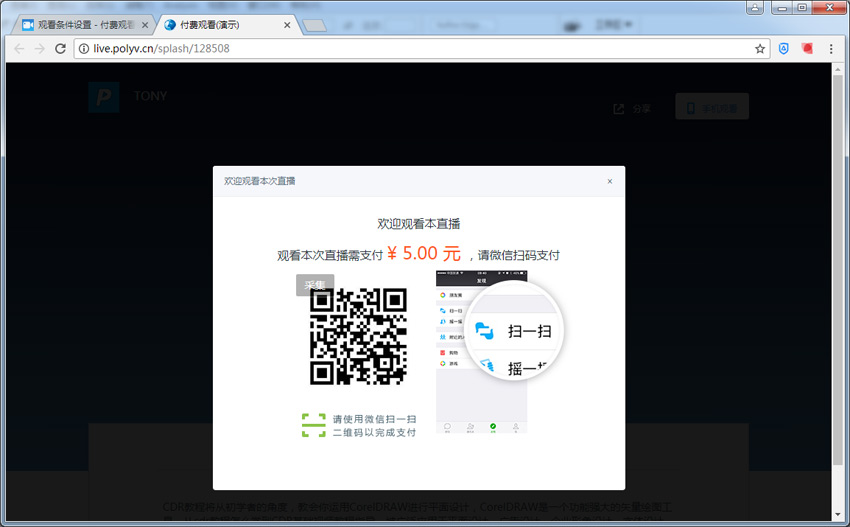850x527 pixels.
Task: Click the blue shield extension icon
Action: click(785, 48)
